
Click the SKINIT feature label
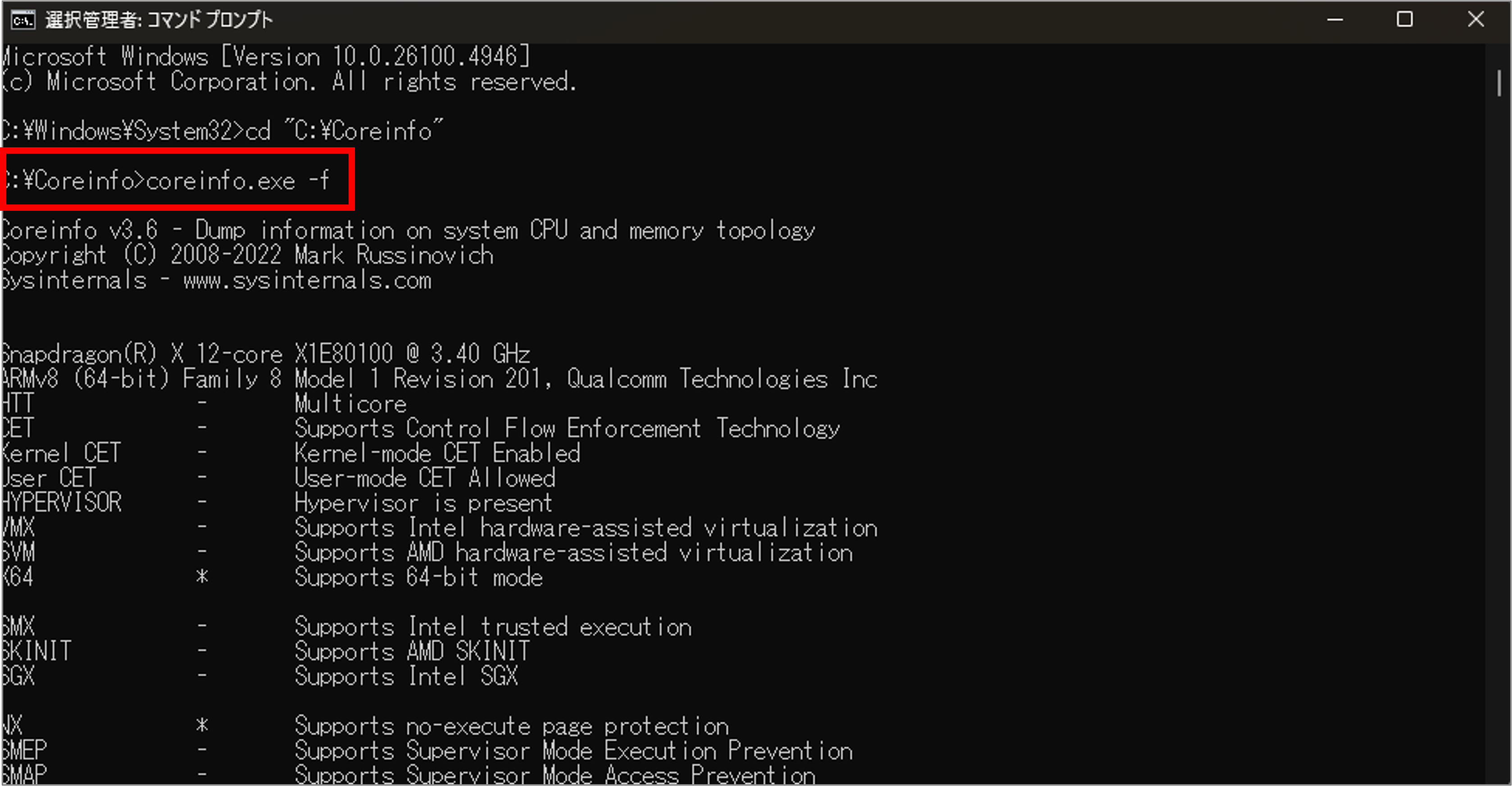tap(36, 652)
